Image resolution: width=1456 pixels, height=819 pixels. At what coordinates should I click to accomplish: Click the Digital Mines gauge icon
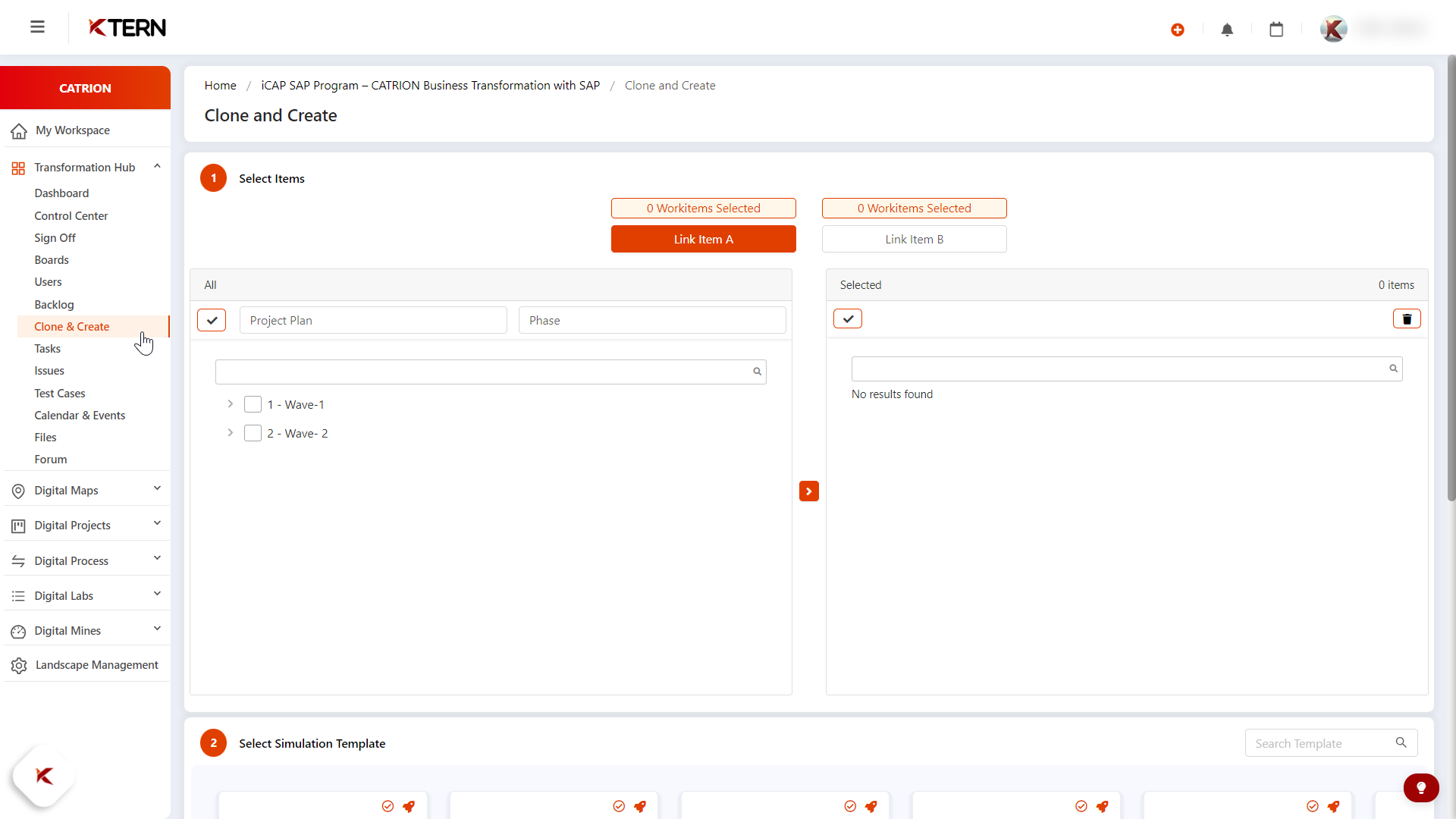[x=18, y=632]
